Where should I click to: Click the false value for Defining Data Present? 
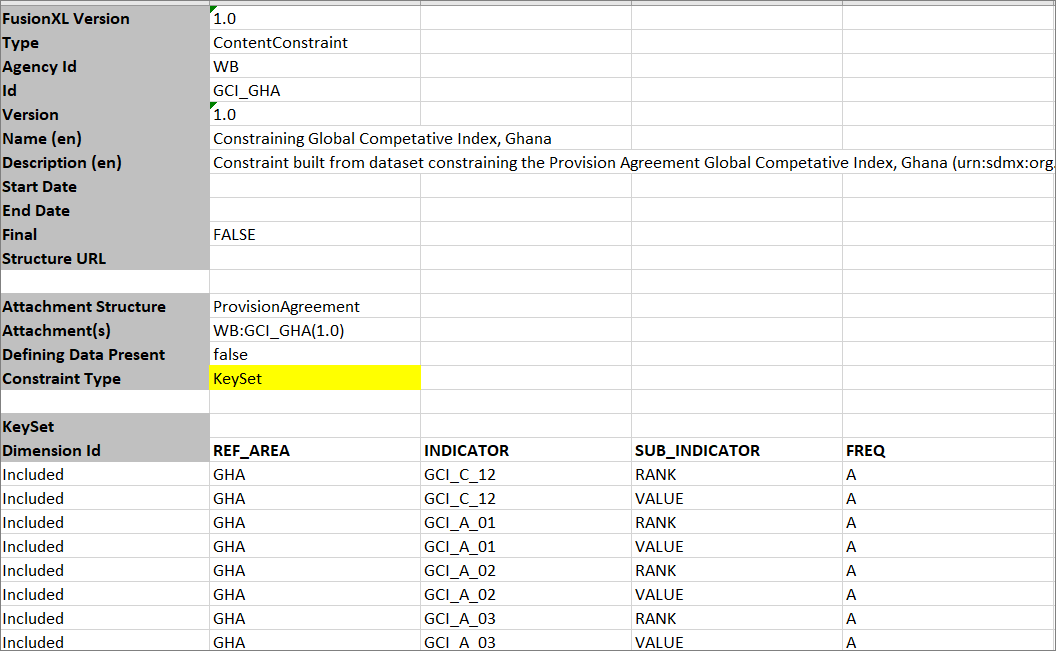[x=231, y=355]
